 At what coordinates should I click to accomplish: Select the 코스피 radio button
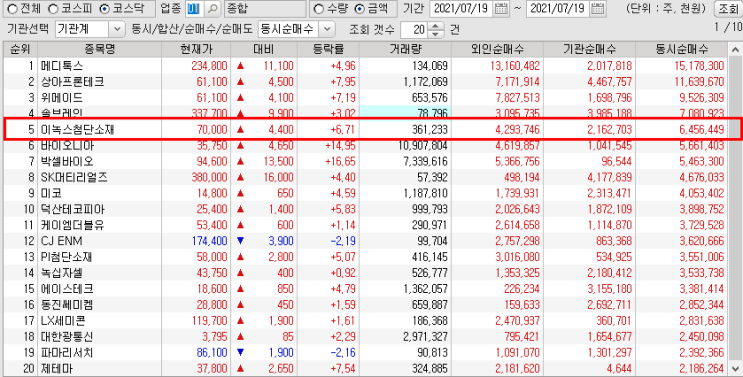53,9
